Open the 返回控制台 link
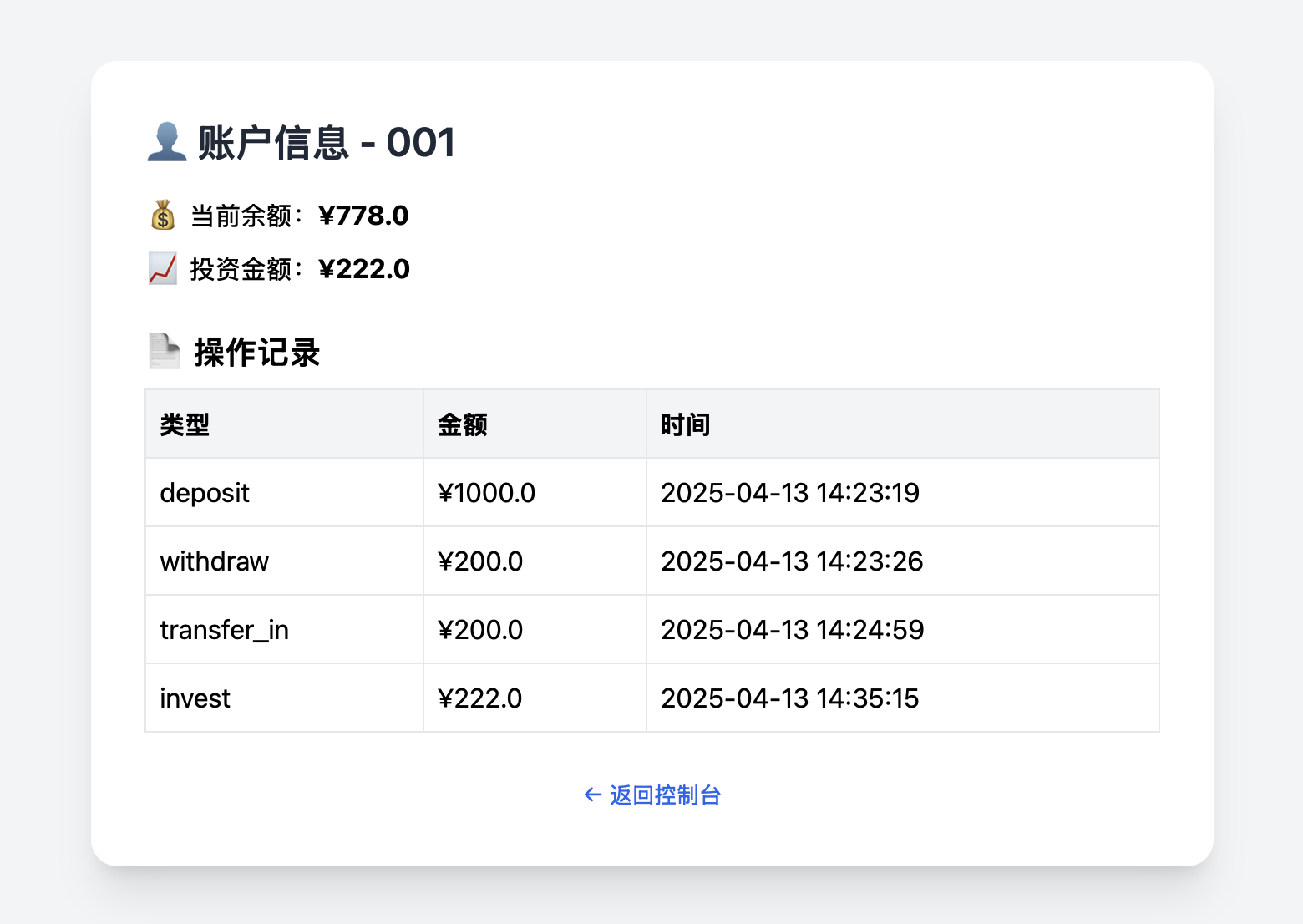Viewport: 1303px width, 924px height. (666, 795)
